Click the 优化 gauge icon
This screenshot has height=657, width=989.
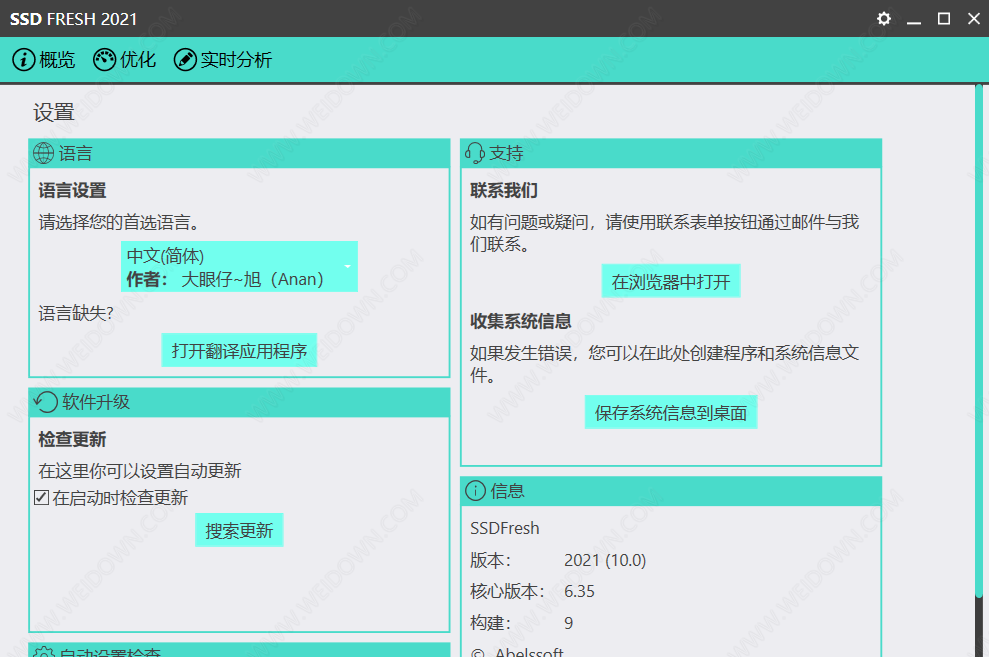[x=104, y=60]
